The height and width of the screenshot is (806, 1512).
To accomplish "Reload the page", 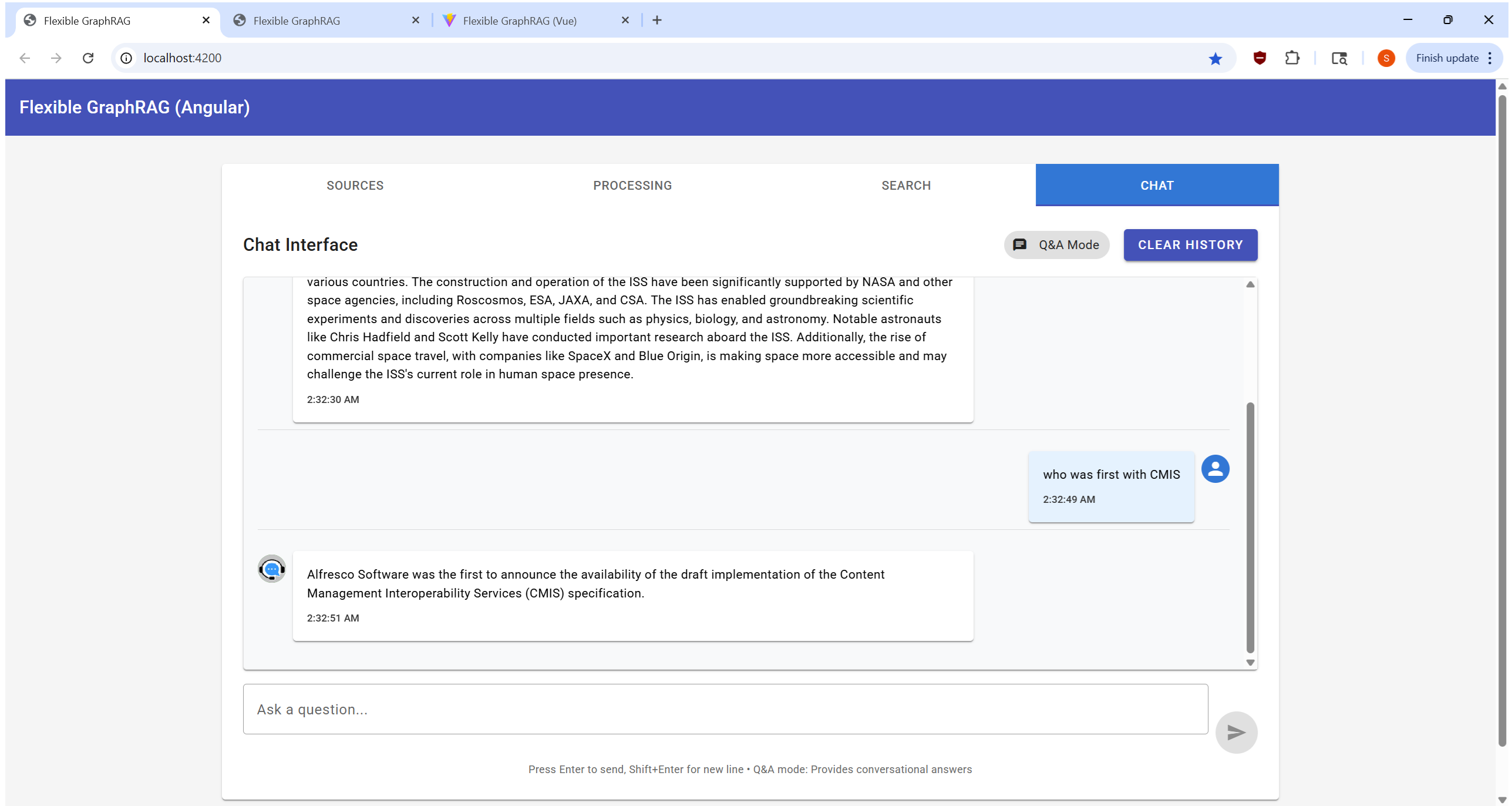I will pyautogui.click(x=88, y=58).
